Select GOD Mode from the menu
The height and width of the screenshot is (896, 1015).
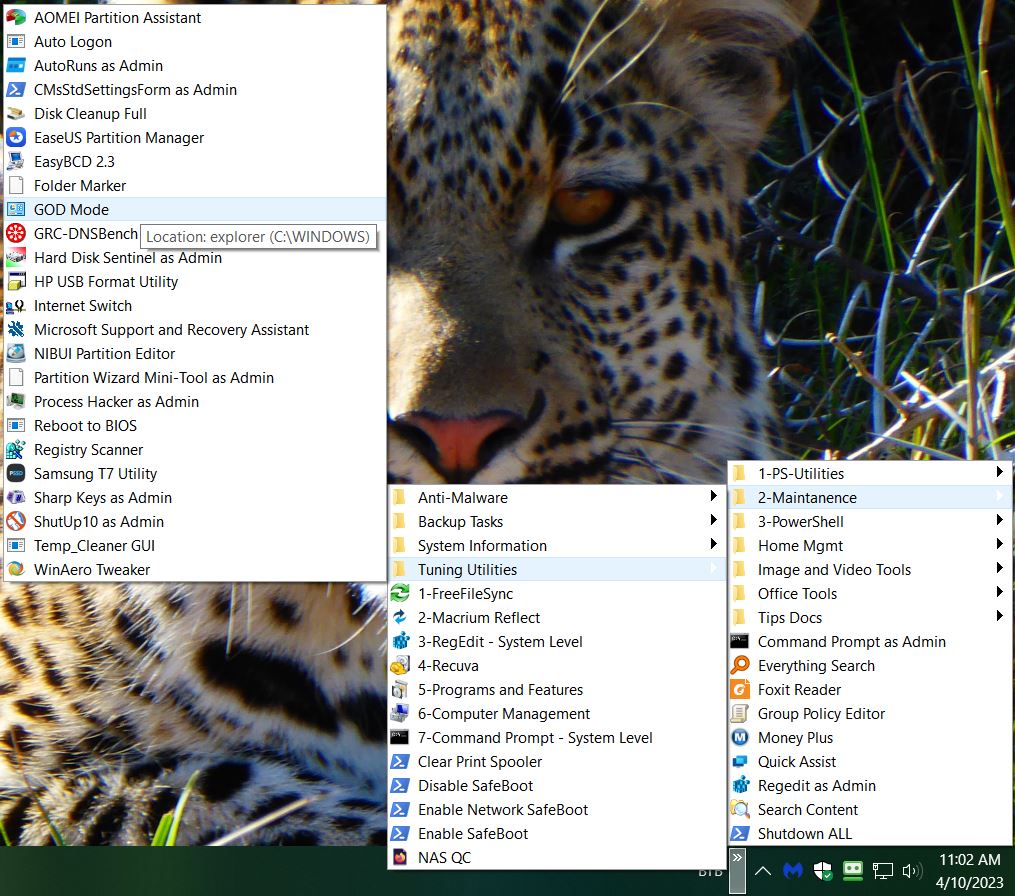coord(71,210)
